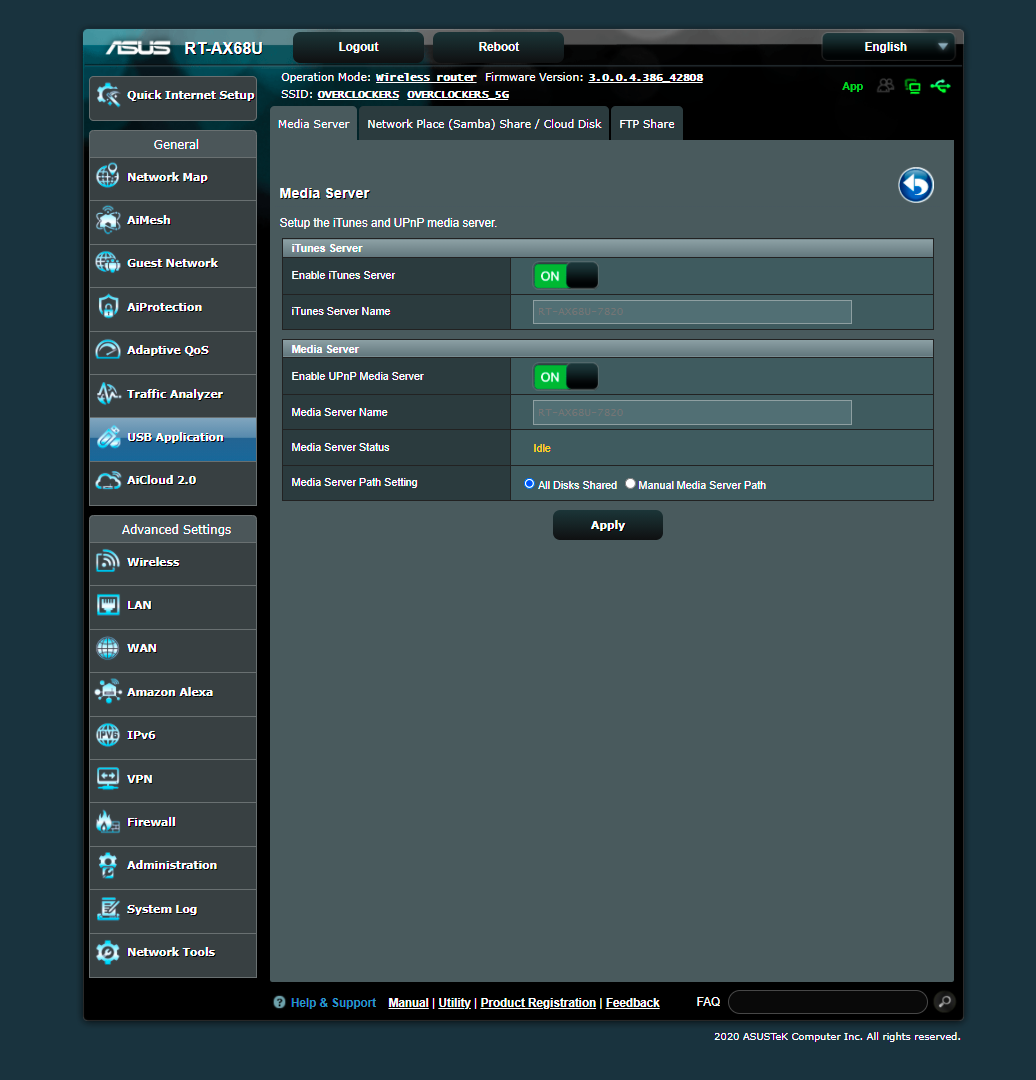Screen dimensions: 1036x1080
Task: Click the Firewall flame icon
Action: 107,822
